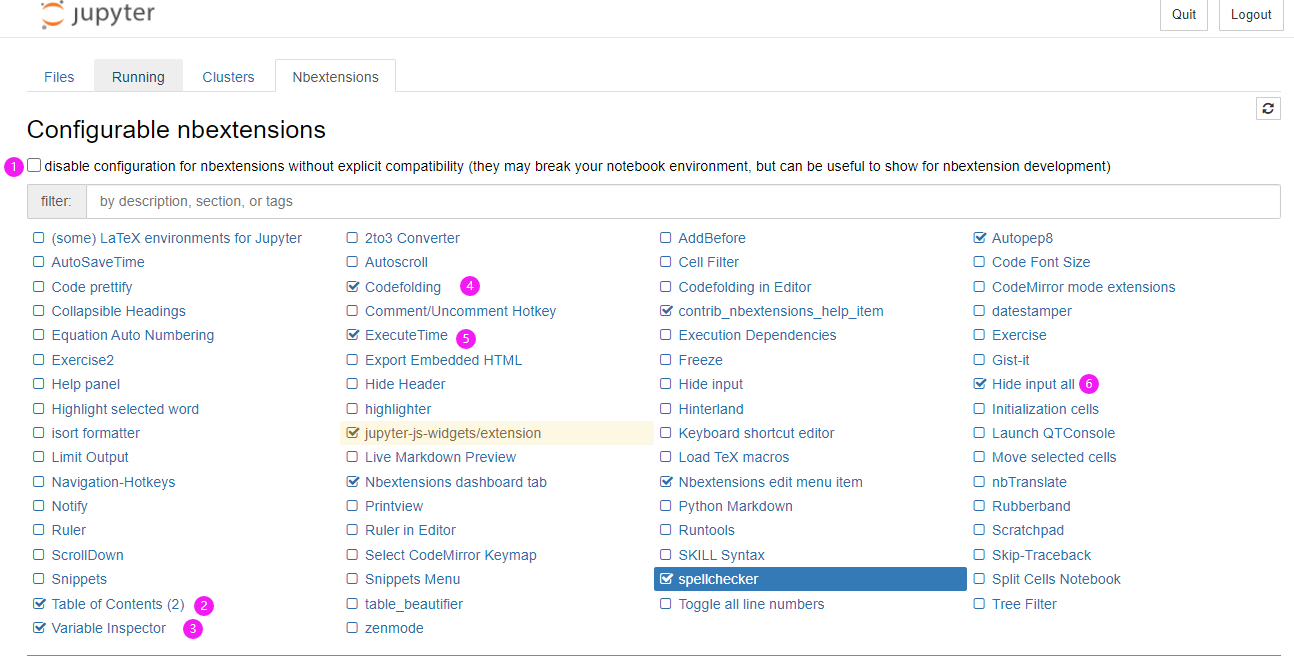Click the Logout button
This screenshot has height=657, width=1294.
[1251, 15]
